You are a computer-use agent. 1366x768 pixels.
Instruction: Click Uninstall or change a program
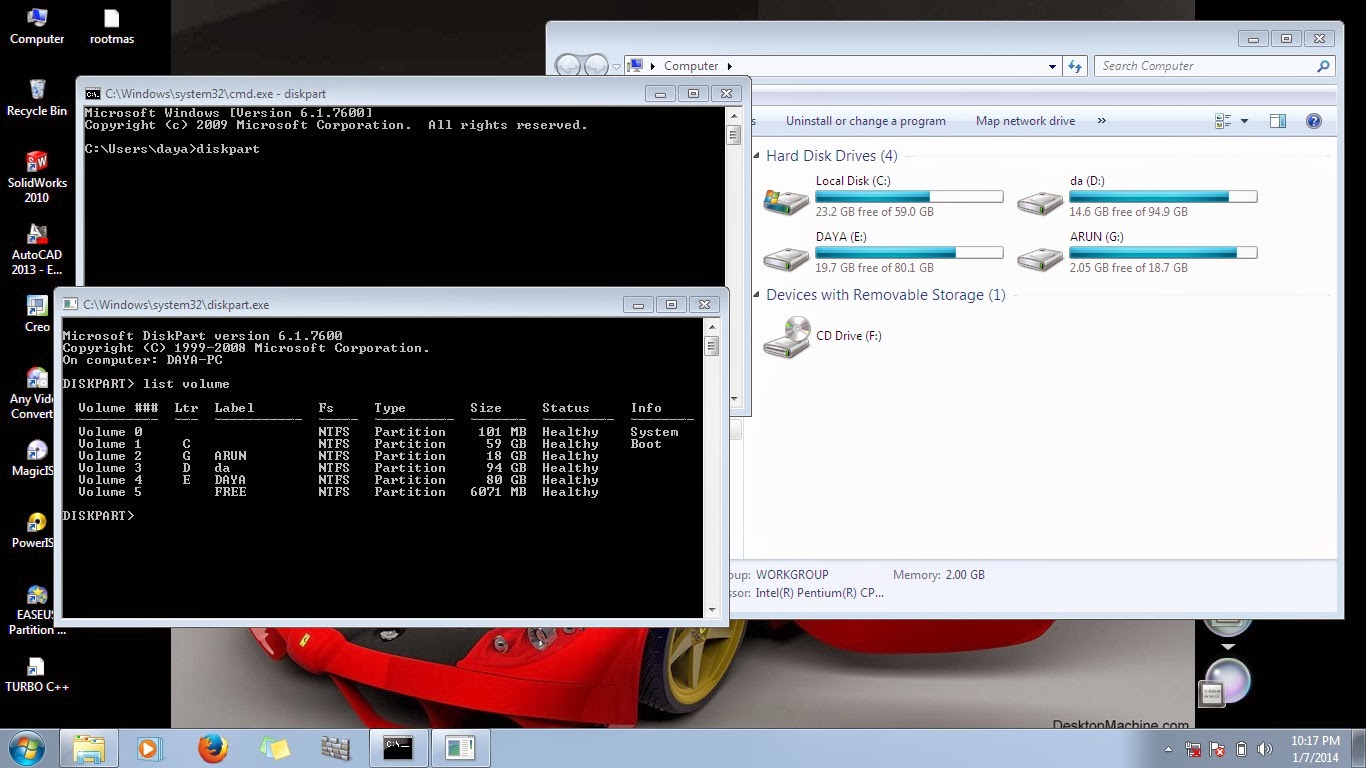[865, 121]
